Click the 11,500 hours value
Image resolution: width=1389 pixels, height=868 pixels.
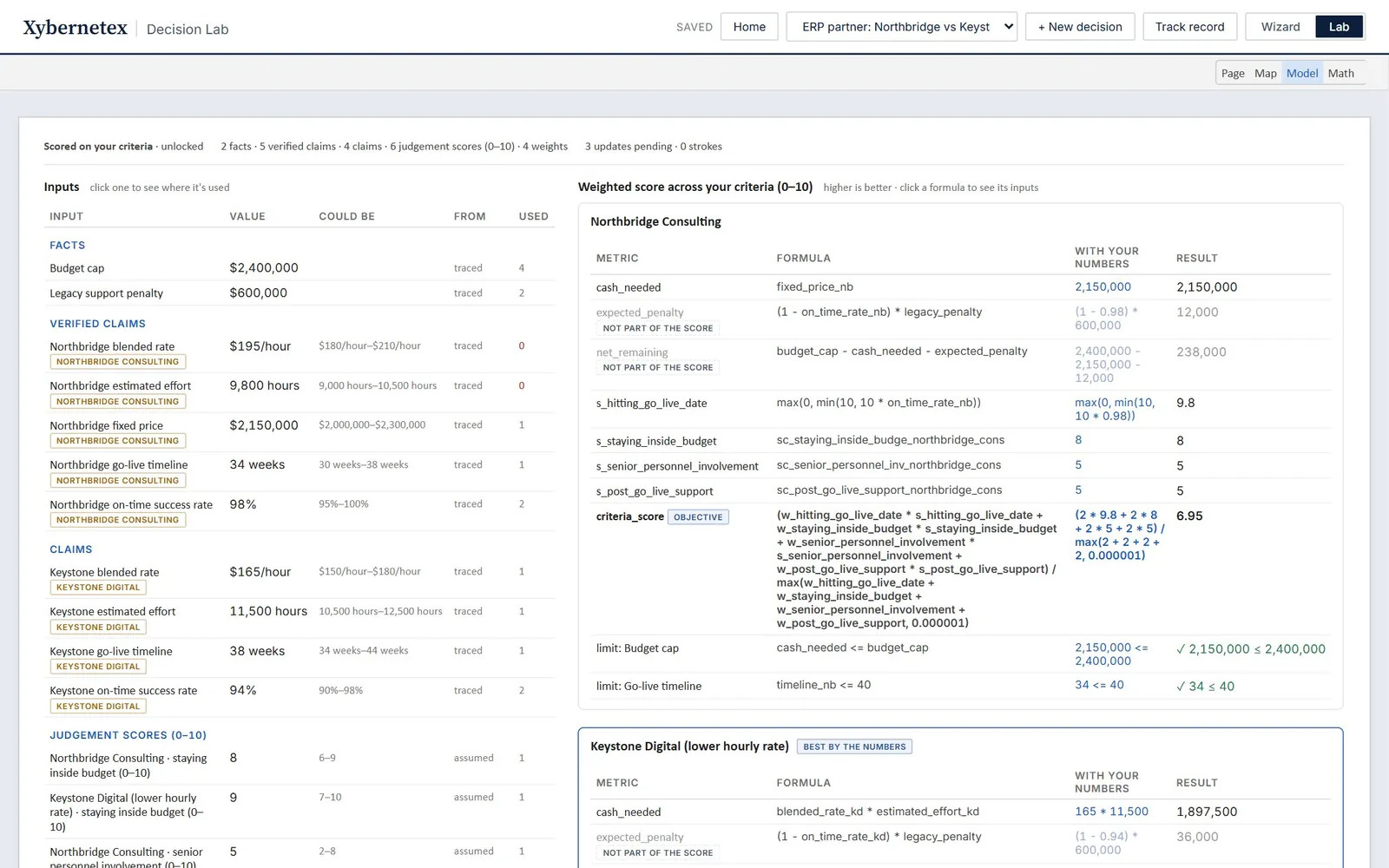tap(268, 611)
